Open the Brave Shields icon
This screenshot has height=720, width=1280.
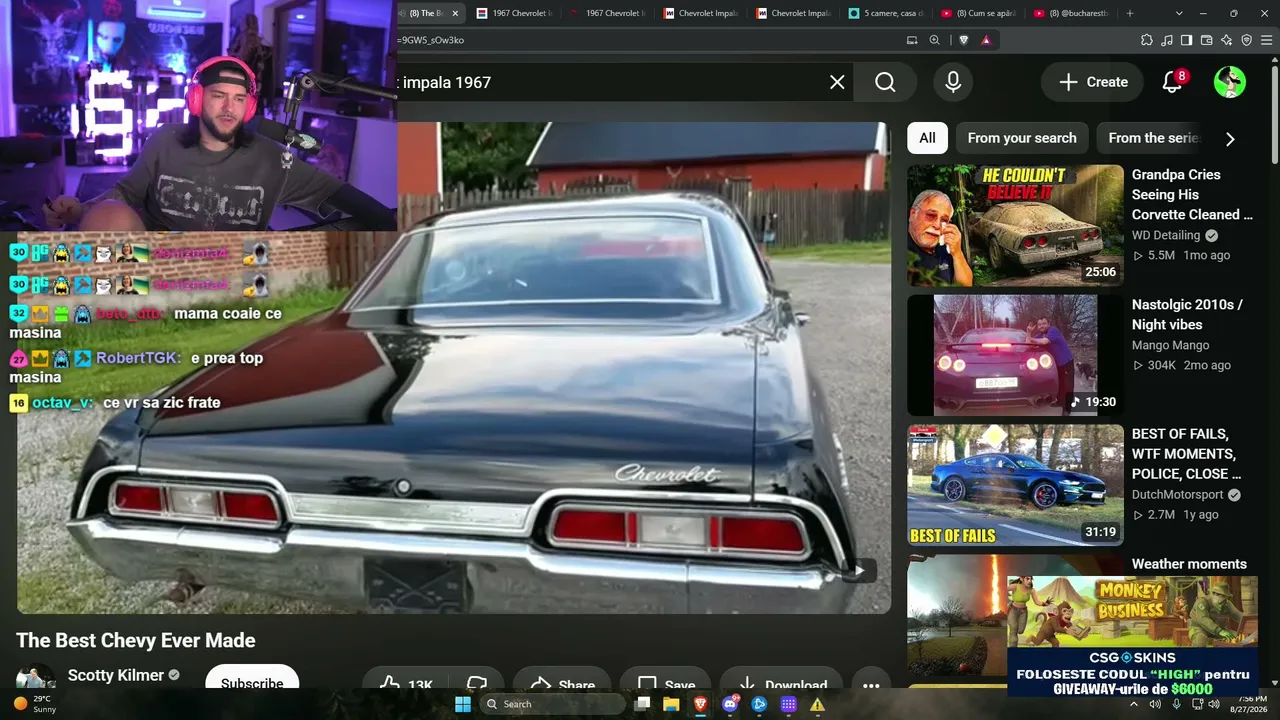(x=964, y=40)
